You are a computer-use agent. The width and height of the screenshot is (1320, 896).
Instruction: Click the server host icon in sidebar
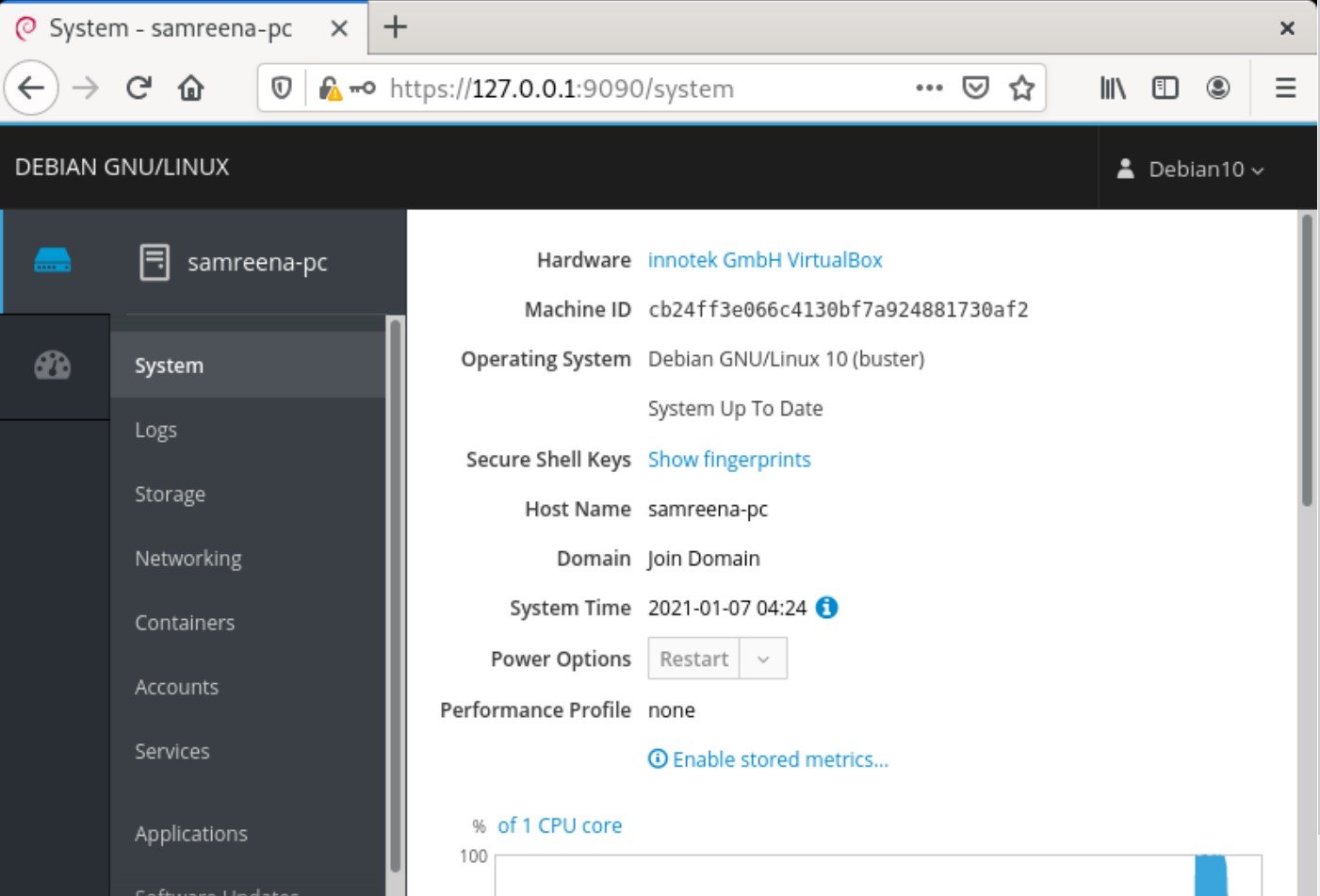pyautogui.click(x=53, y=260)
